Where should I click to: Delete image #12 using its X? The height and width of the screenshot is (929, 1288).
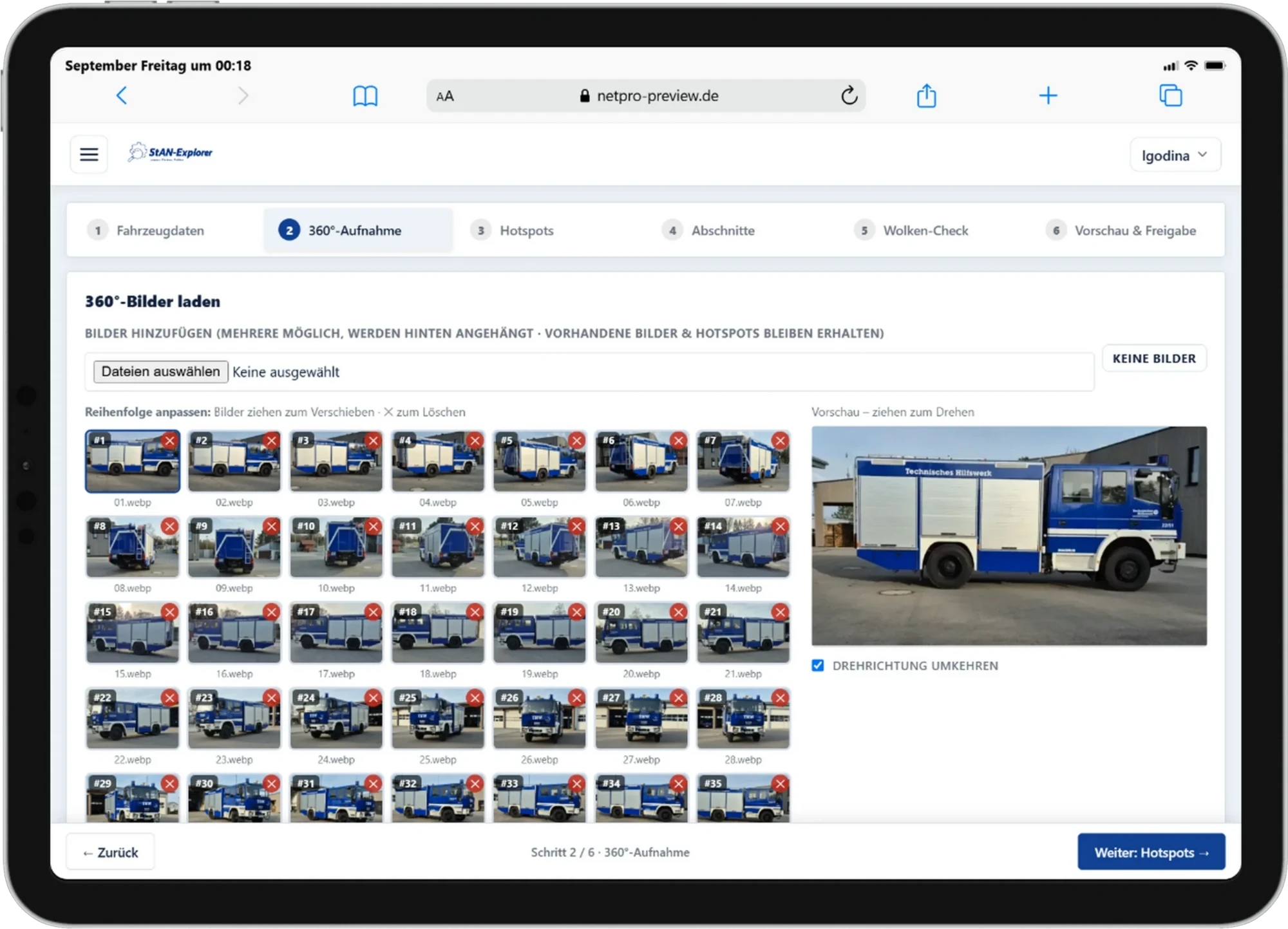point(577,526)
